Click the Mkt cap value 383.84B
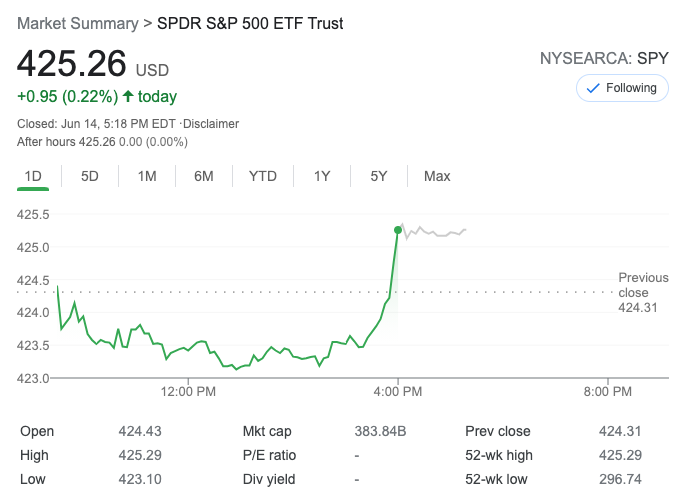Screen dimensions: 692x502 click(381, 431)
